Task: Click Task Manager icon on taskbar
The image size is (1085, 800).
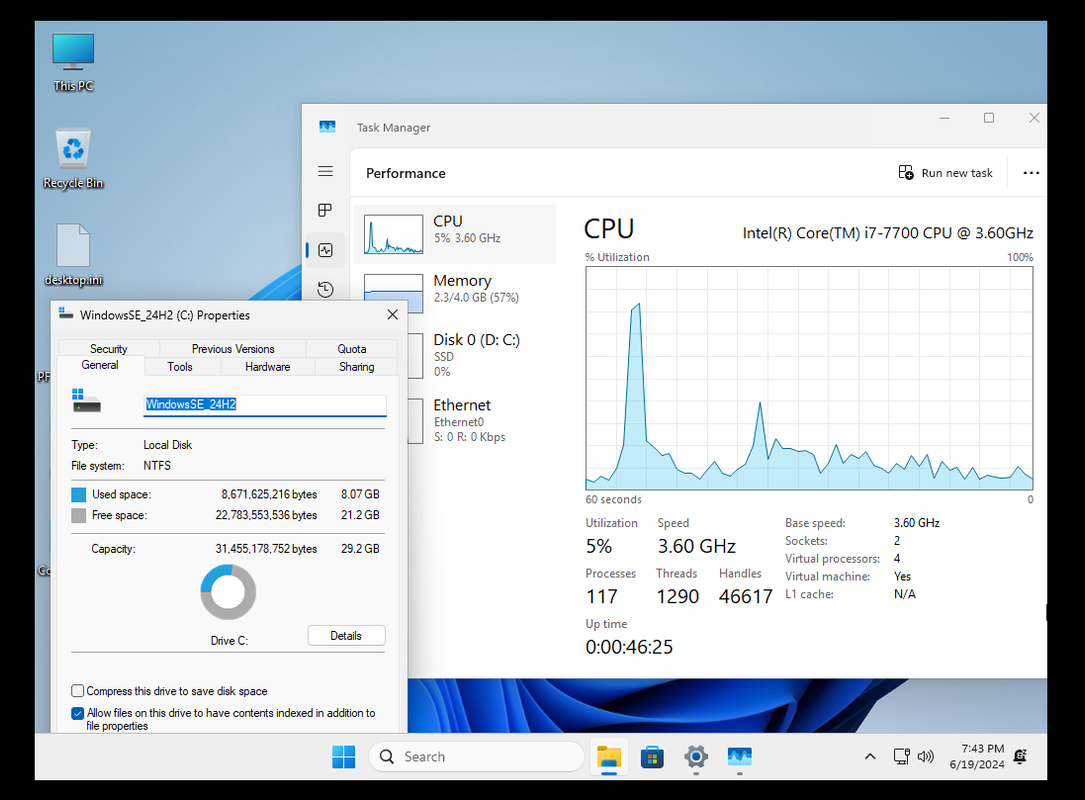Action: pos(739,756)
